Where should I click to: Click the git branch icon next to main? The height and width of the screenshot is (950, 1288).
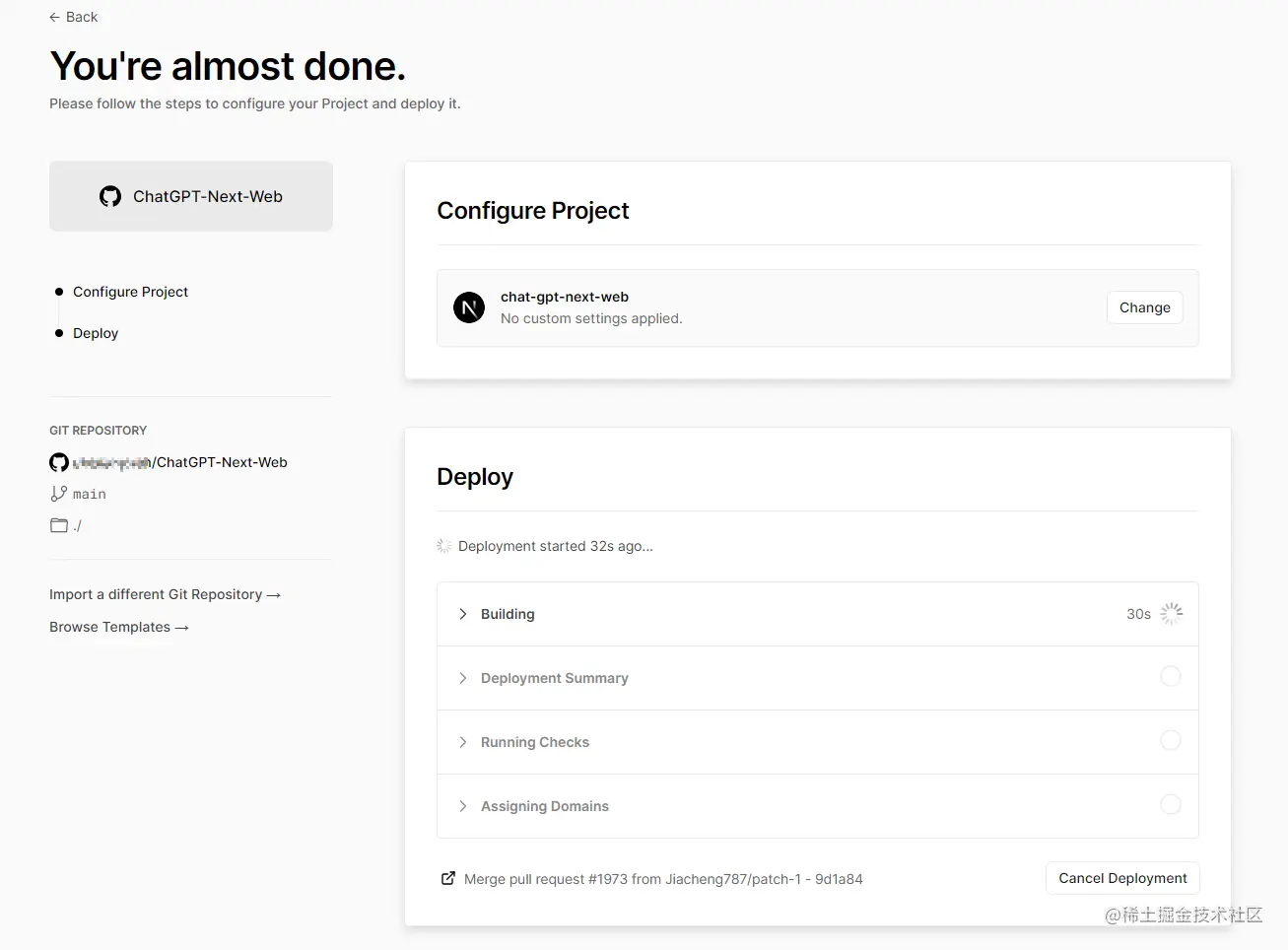tap(59, 494)
